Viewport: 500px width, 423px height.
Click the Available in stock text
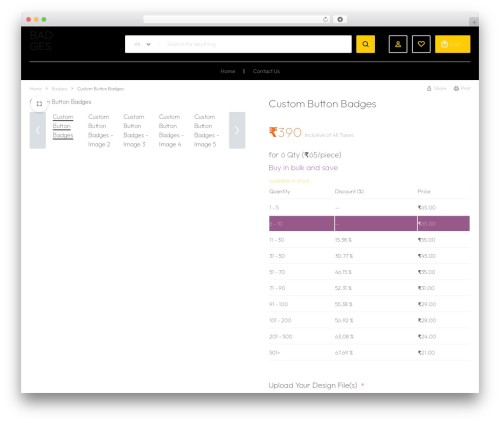click(289, 181)
